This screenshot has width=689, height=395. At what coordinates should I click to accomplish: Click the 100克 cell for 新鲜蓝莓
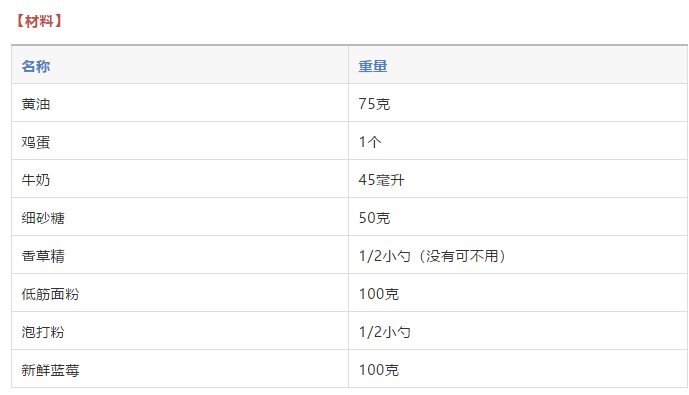[x=518, y=370]
